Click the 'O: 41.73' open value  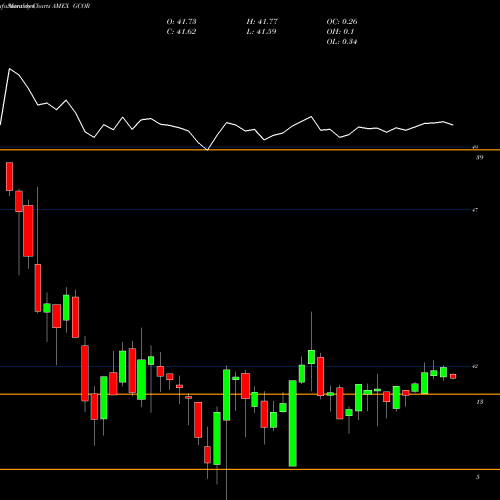pos(181,22)
